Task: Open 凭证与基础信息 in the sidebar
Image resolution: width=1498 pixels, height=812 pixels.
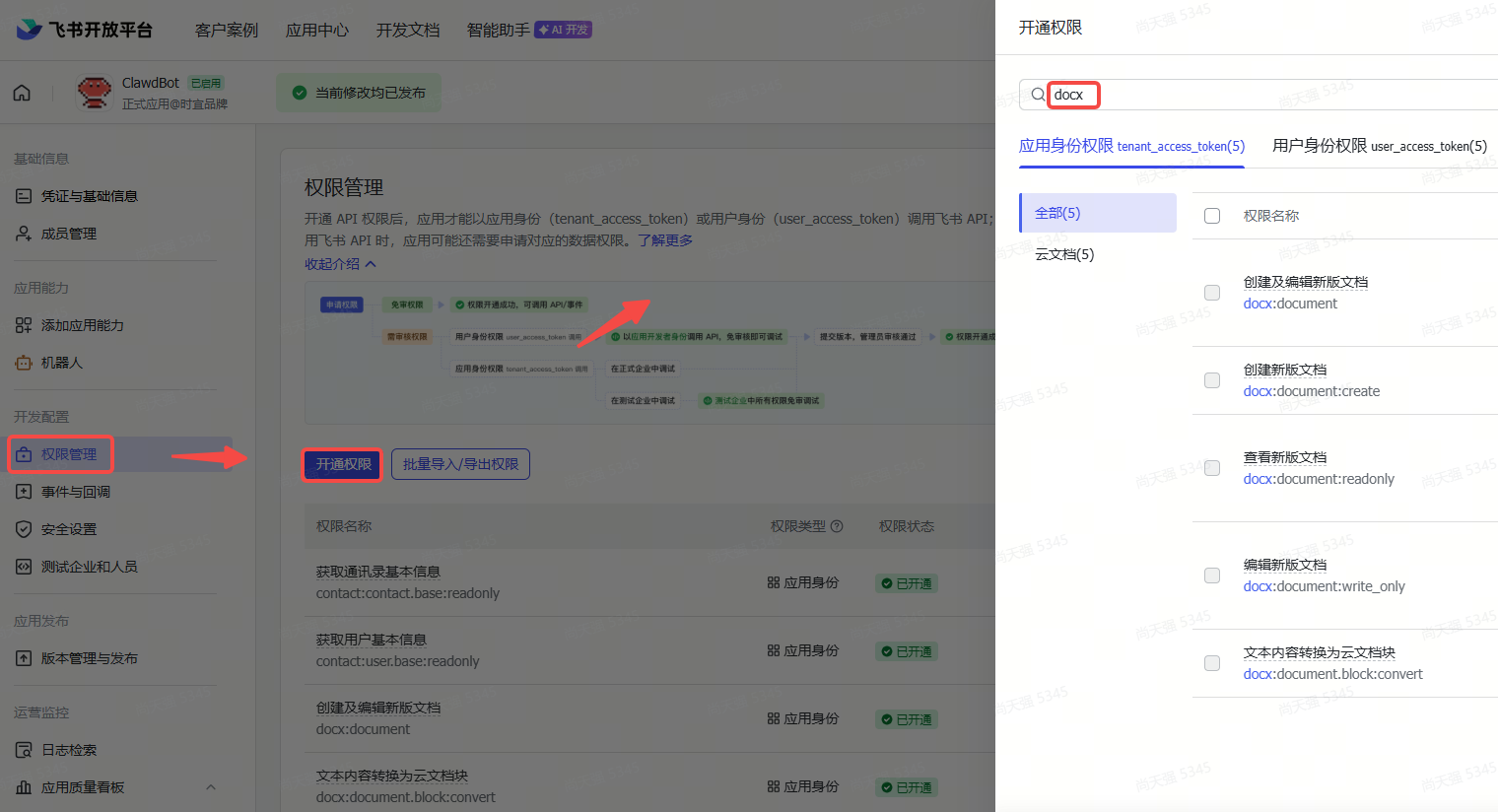Action: point(90,196)
